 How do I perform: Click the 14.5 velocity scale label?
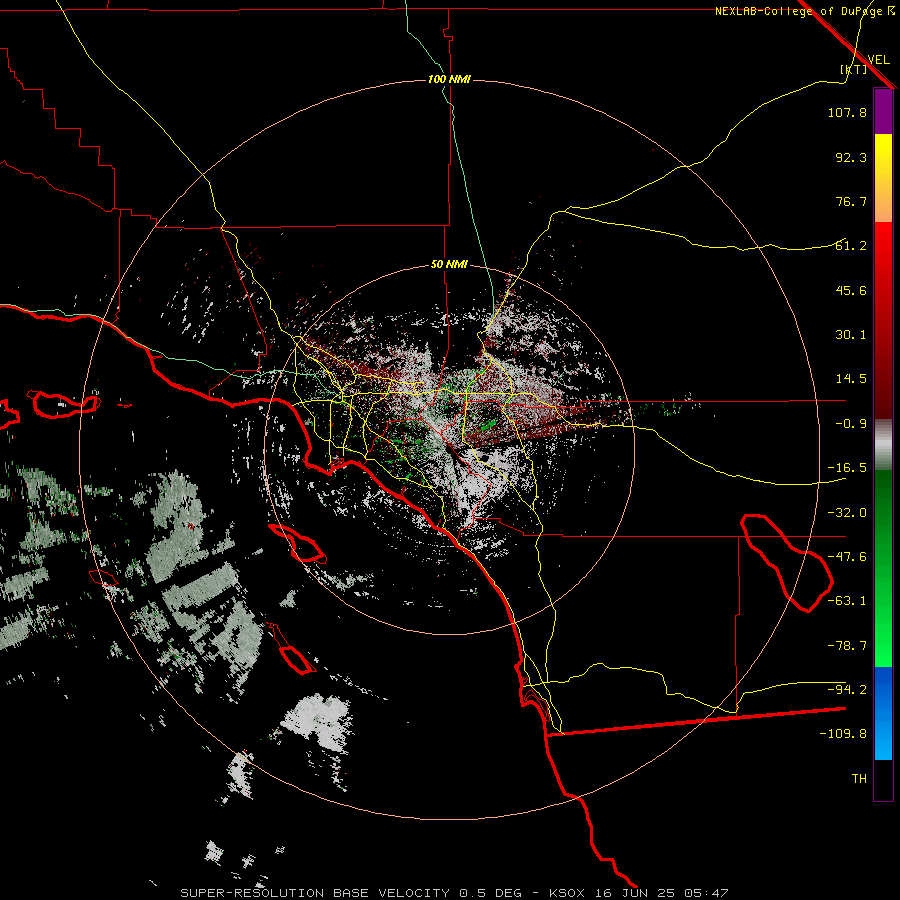[x=851, y=379]
